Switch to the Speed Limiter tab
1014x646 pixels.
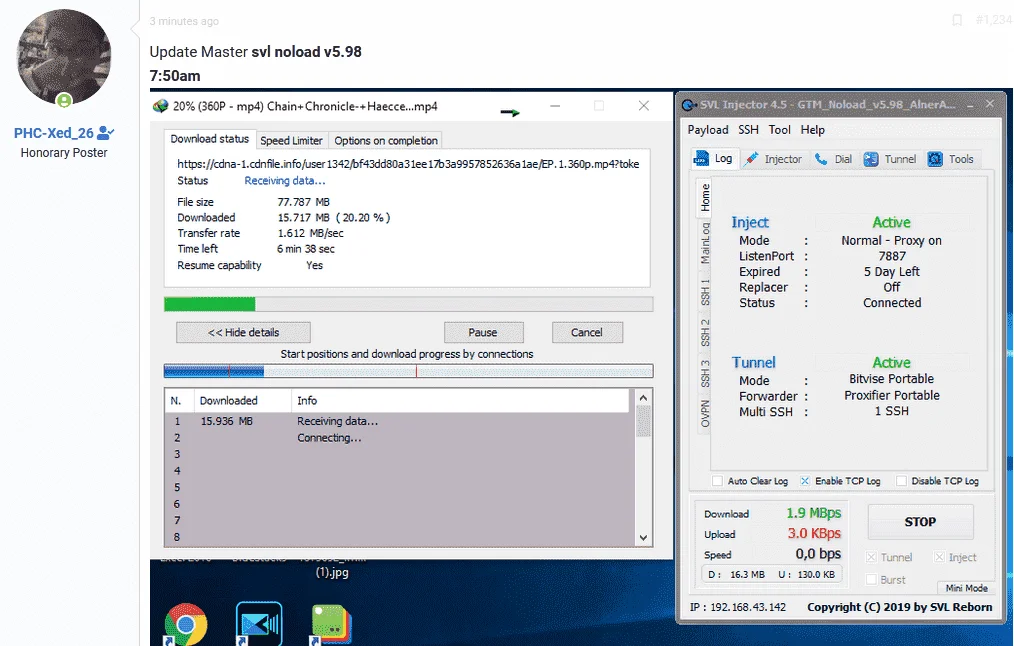[x=291, y=140]
